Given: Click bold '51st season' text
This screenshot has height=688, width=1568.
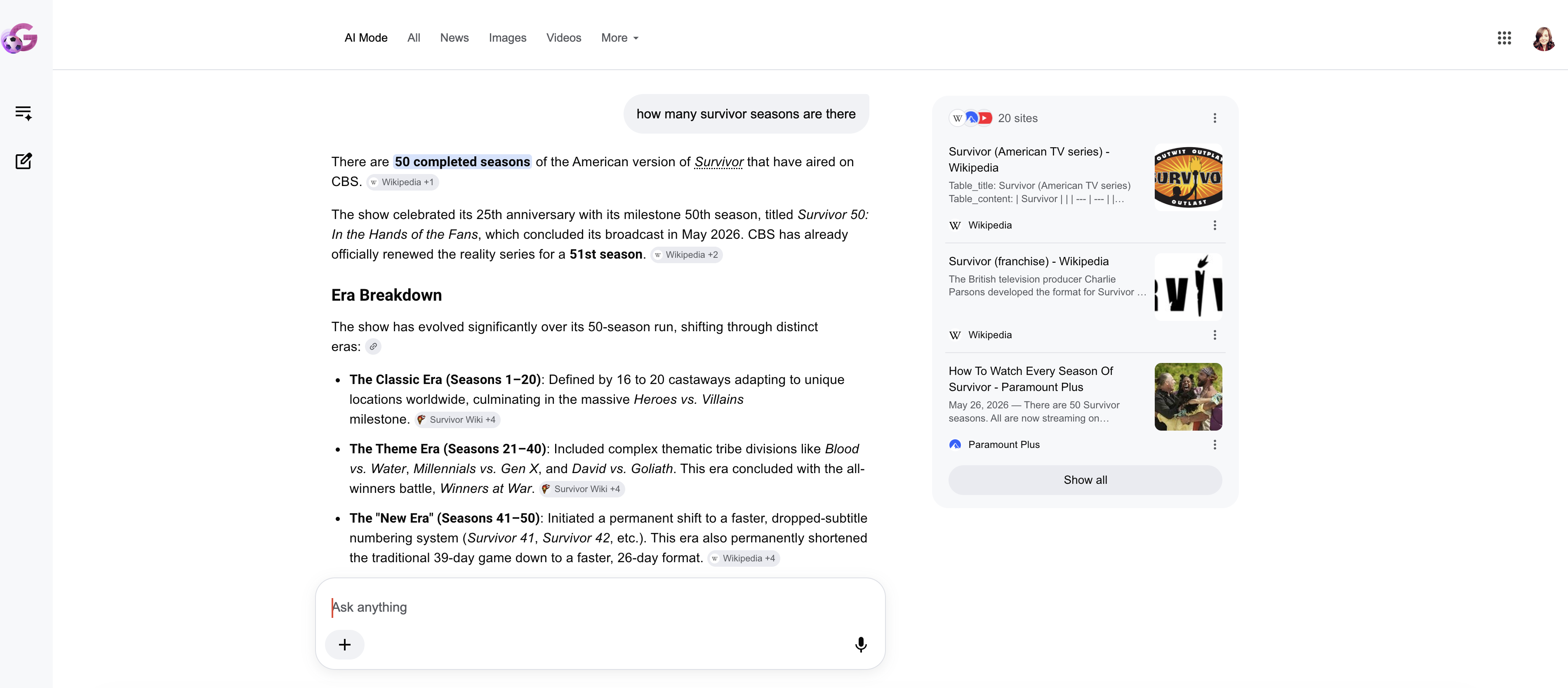Looking at the screenshot, I should (x=606, y=254).
